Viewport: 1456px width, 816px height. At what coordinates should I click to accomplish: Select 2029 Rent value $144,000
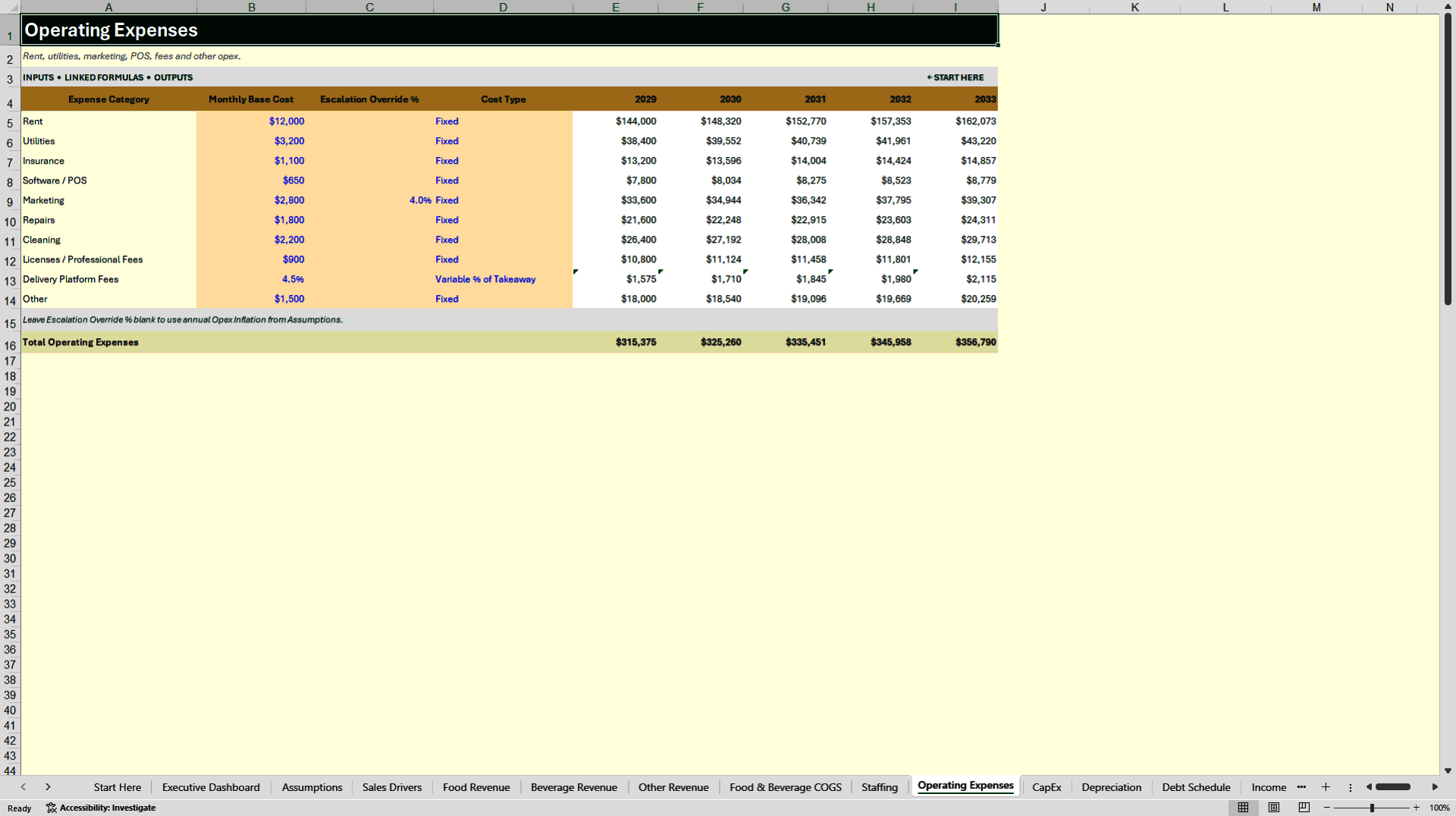615,121
